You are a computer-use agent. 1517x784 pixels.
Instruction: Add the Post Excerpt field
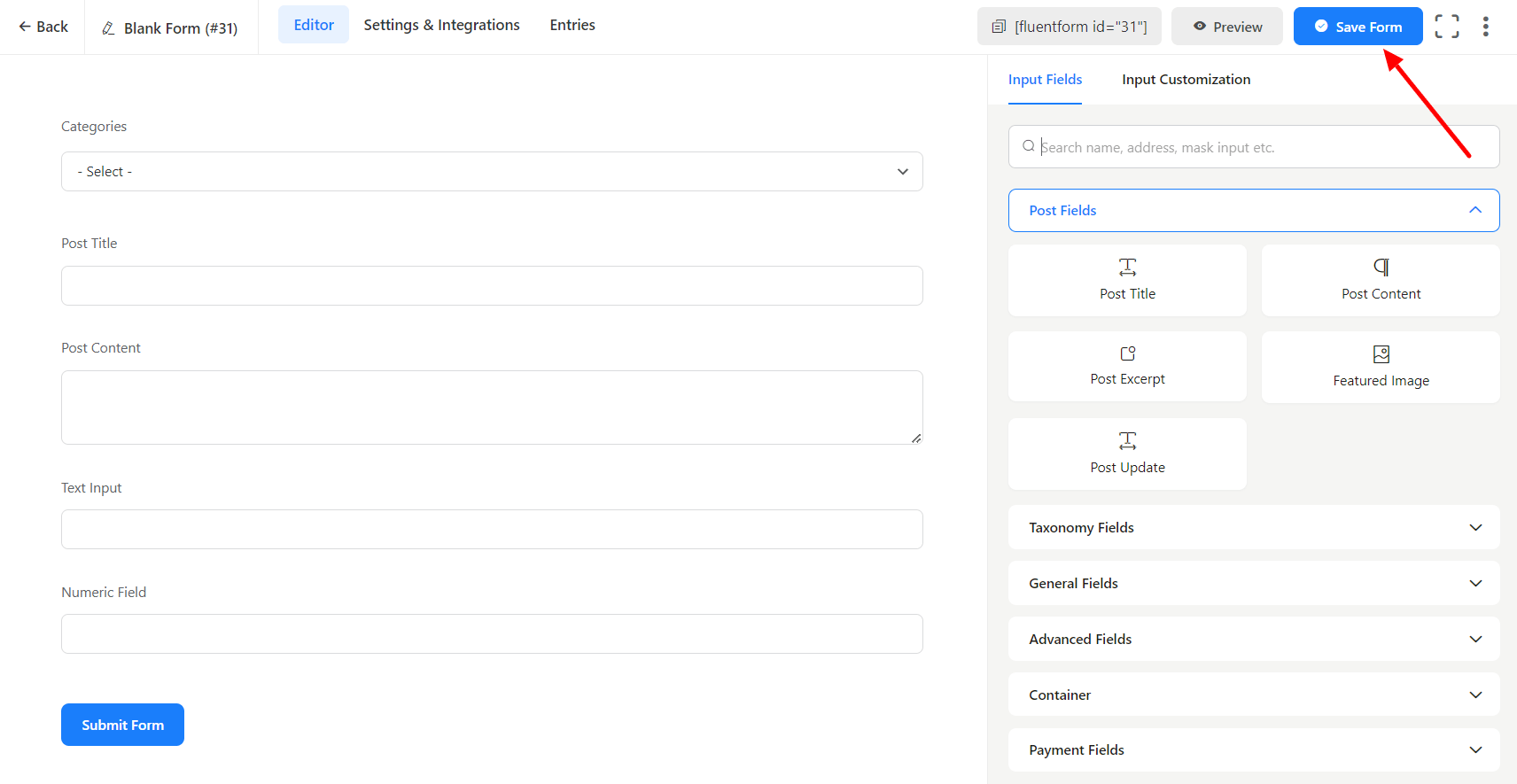(1127, 366)
